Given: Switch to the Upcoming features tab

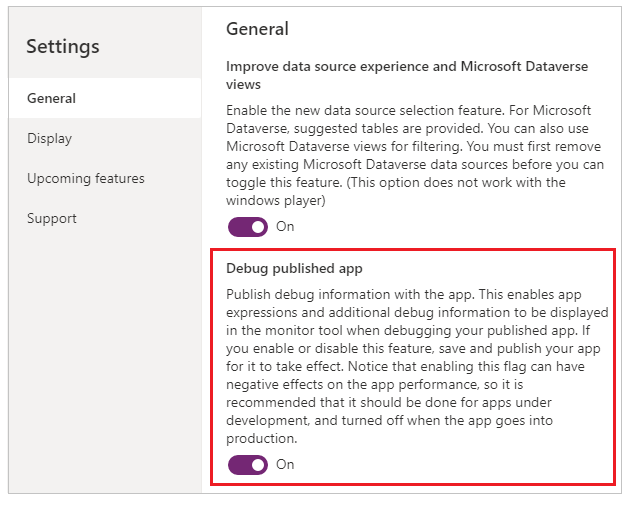Looking at the screenshot, I should (86, 178).
